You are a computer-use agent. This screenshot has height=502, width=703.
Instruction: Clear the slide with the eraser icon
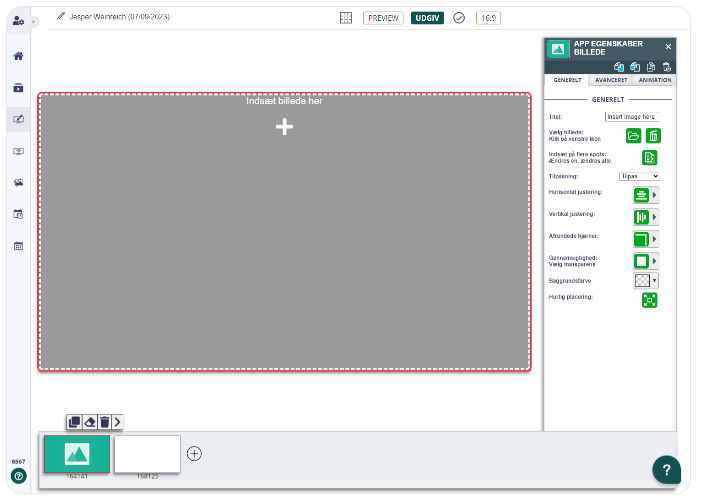point(90,422)
